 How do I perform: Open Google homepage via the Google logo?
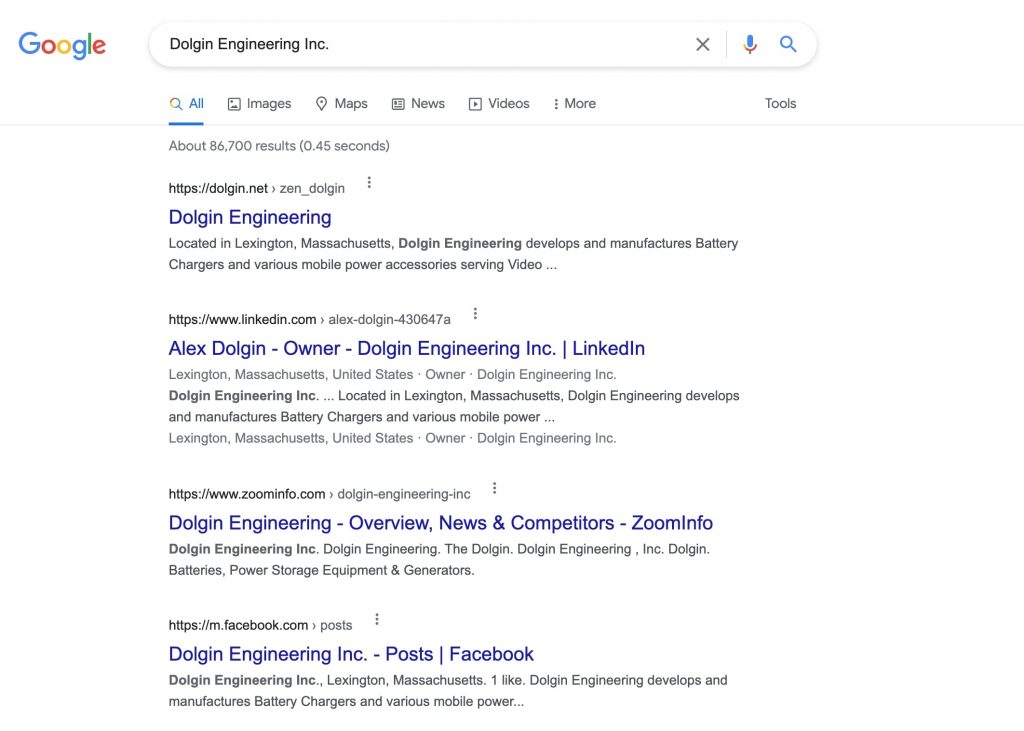tap(62, 45)
